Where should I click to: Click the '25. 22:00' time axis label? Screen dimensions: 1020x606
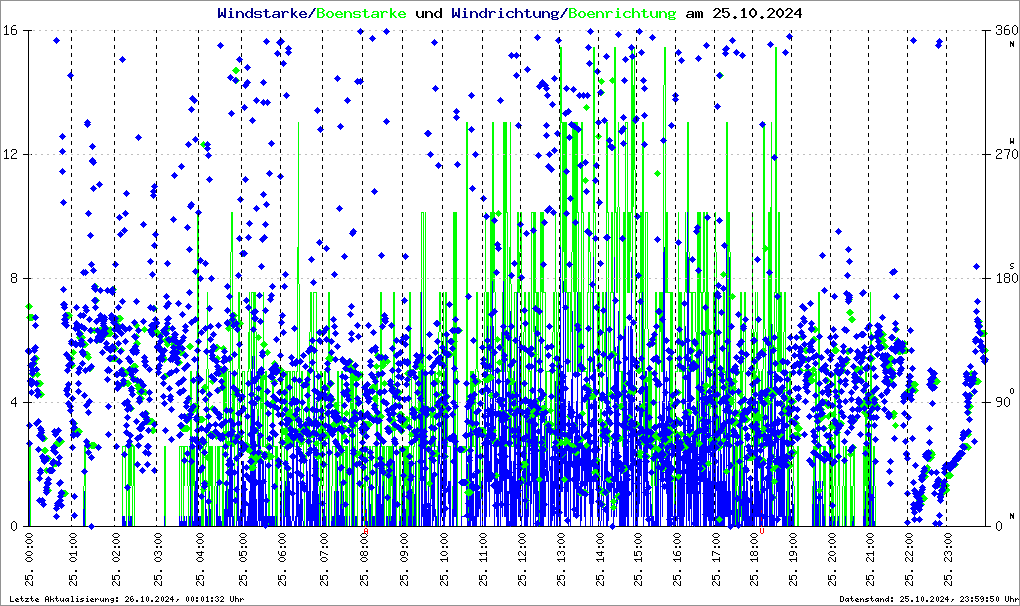coord(909,559)
